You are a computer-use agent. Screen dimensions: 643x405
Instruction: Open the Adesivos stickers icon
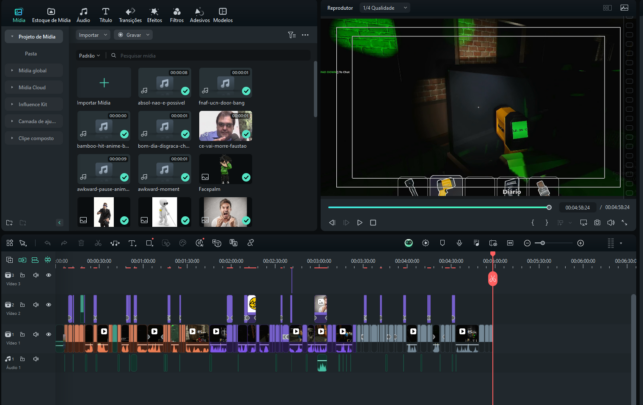point(200,13)
